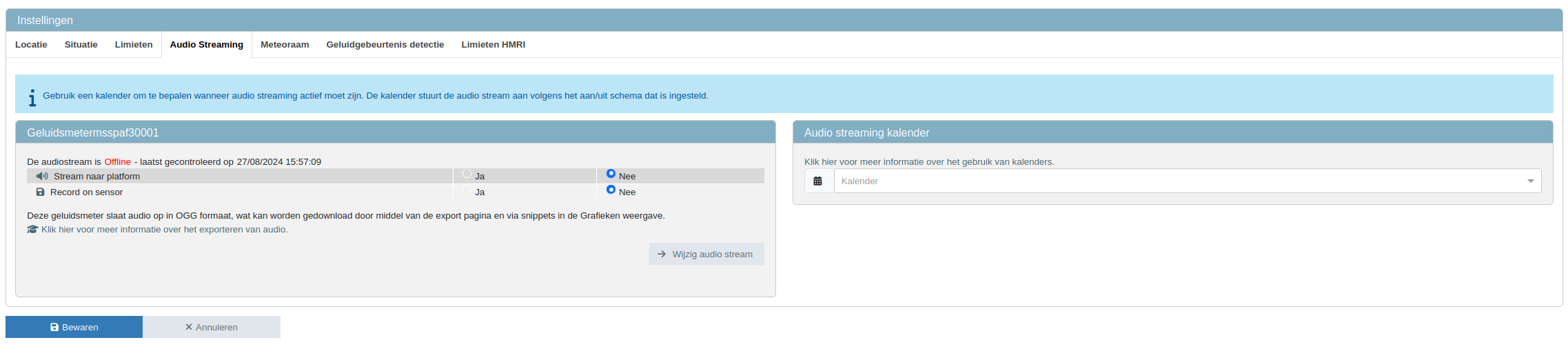Open the Limieten HMRI tab
1568x349 pixels.
click(x=493, y=45)
